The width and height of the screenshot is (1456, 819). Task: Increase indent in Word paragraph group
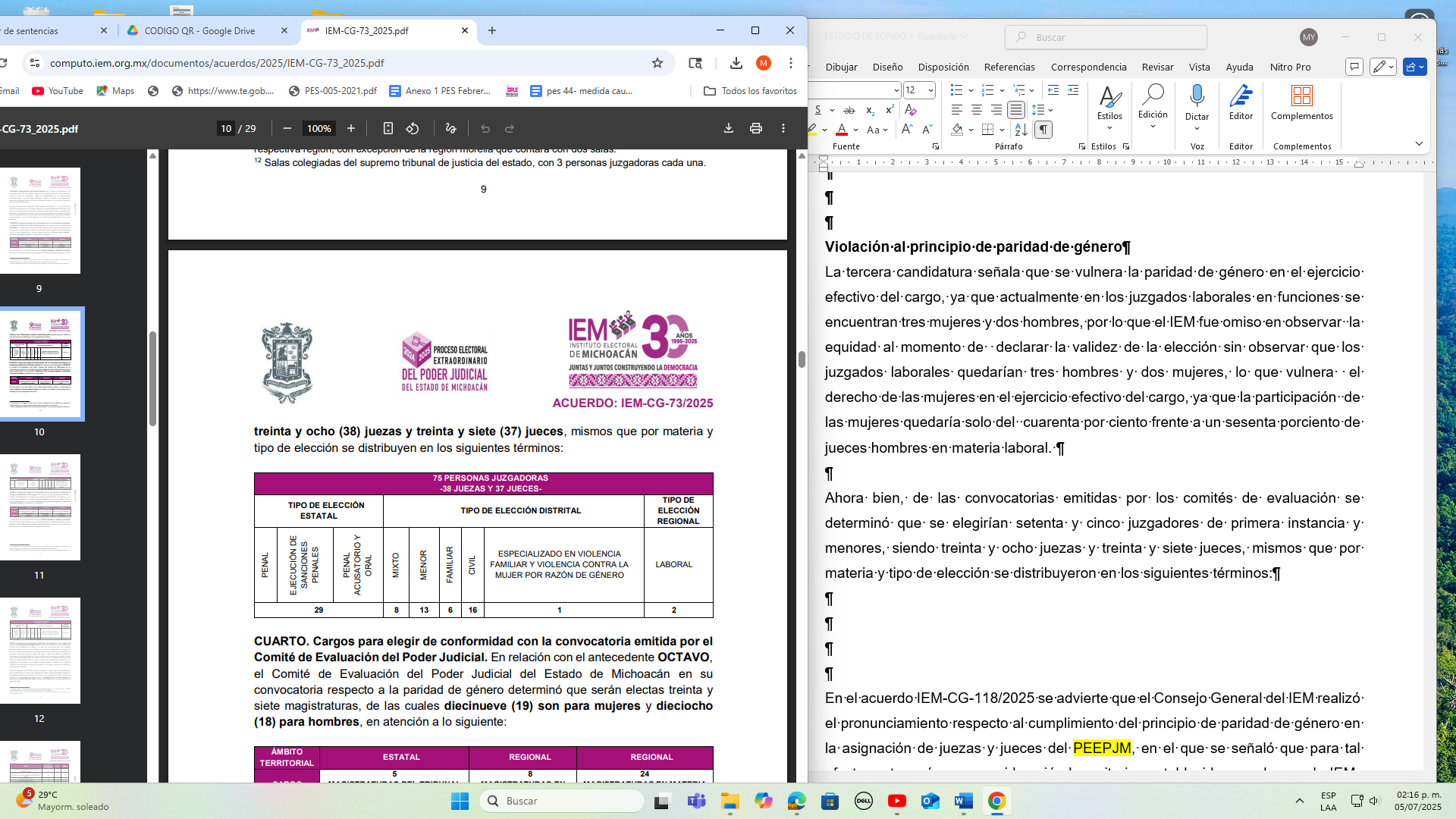[1072, 90]
